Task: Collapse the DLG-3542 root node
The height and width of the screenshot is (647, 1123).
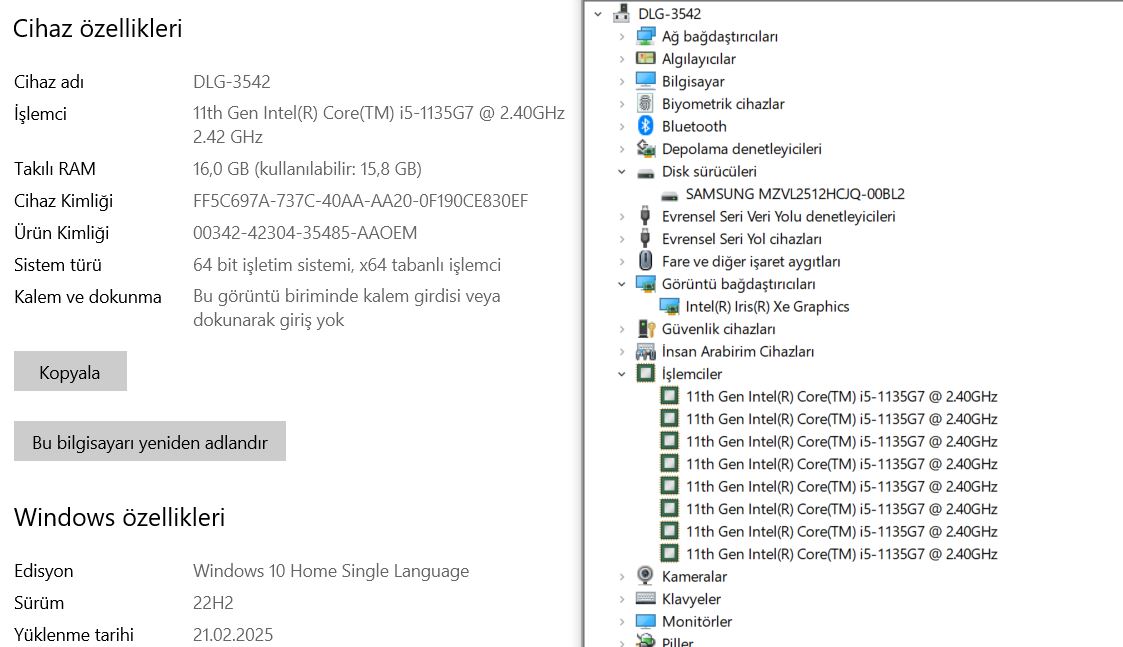Action: (598, 14)
